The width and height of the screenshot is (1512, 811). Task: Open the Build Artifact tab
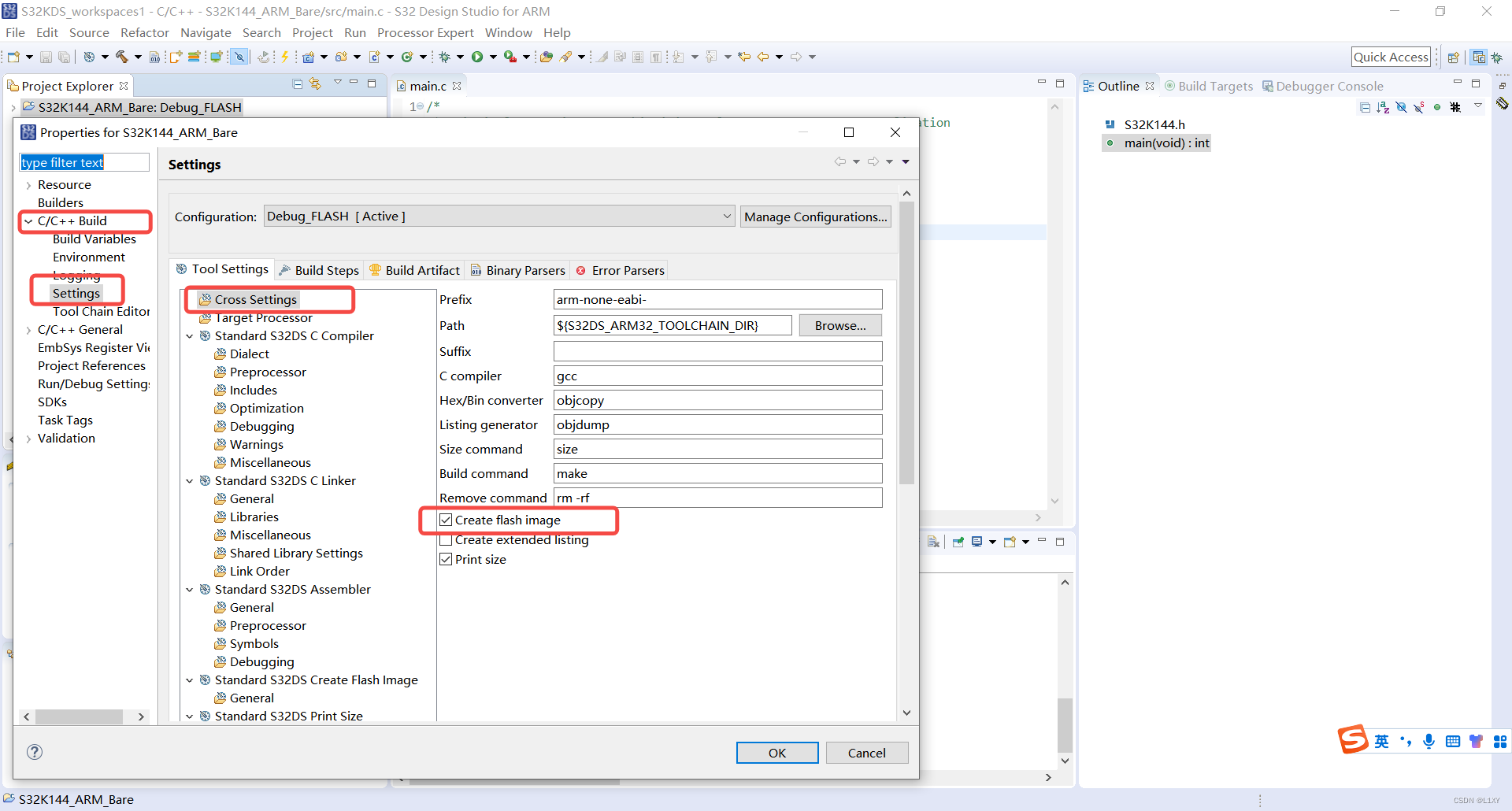coord(415,270)
